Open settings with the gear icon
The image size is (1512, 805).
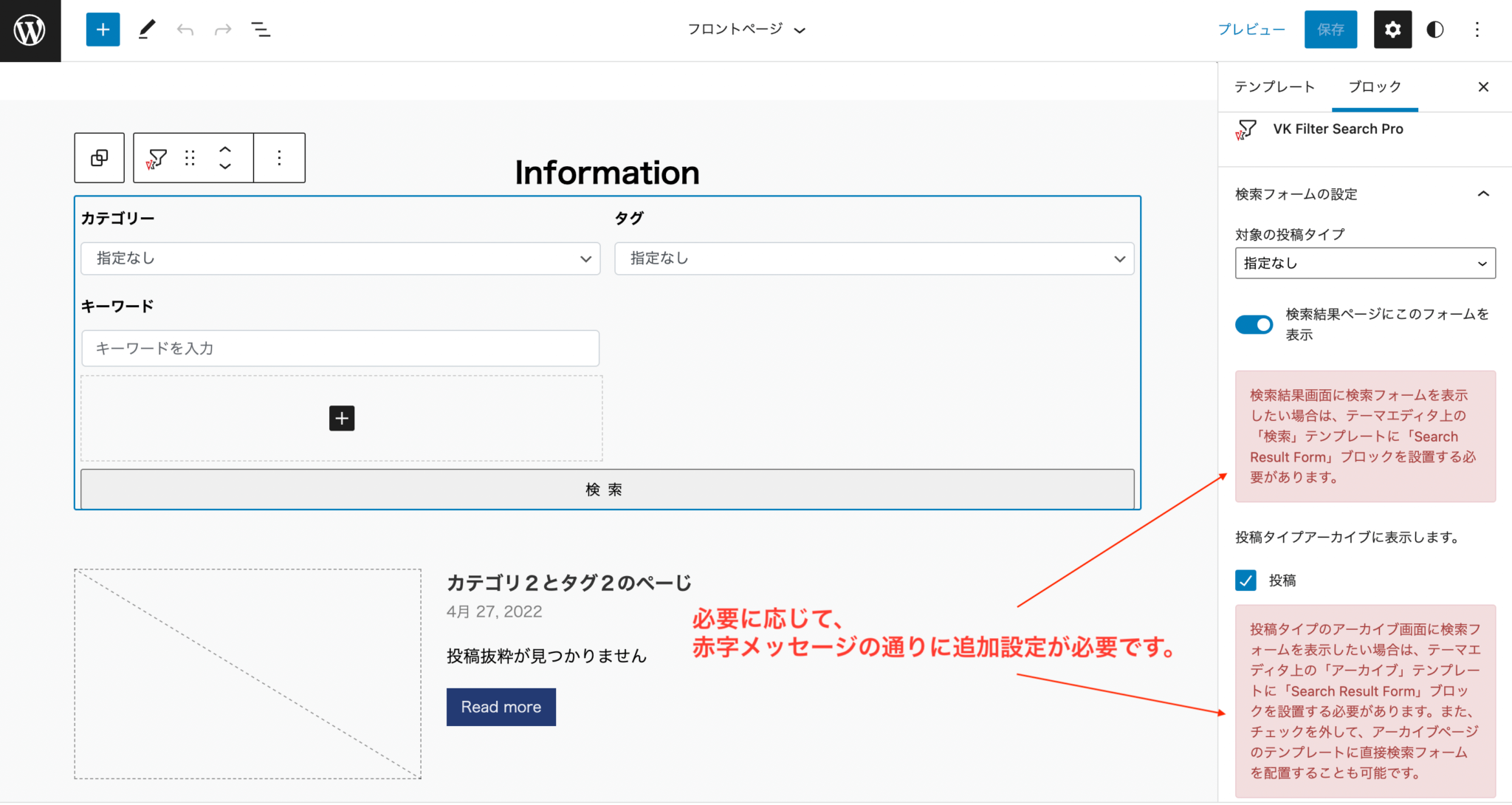click(x=1392, y=30)
